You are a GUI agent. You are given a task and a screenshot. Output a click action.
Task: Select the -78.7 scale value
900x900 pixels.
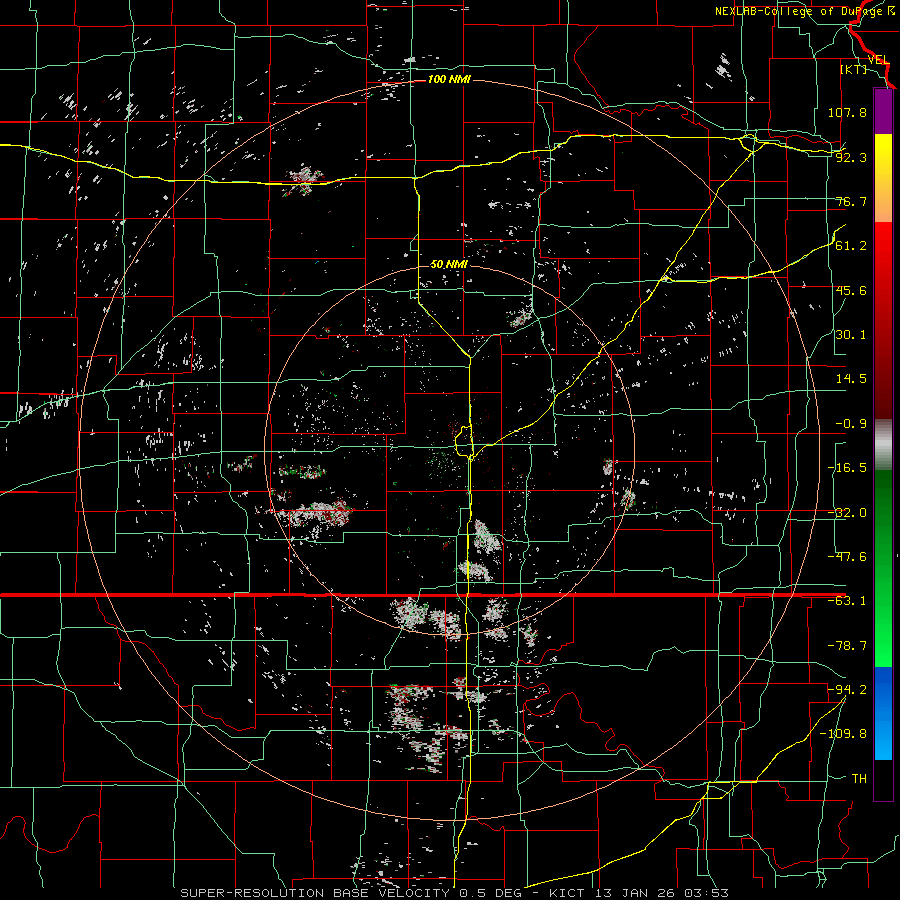847,646
